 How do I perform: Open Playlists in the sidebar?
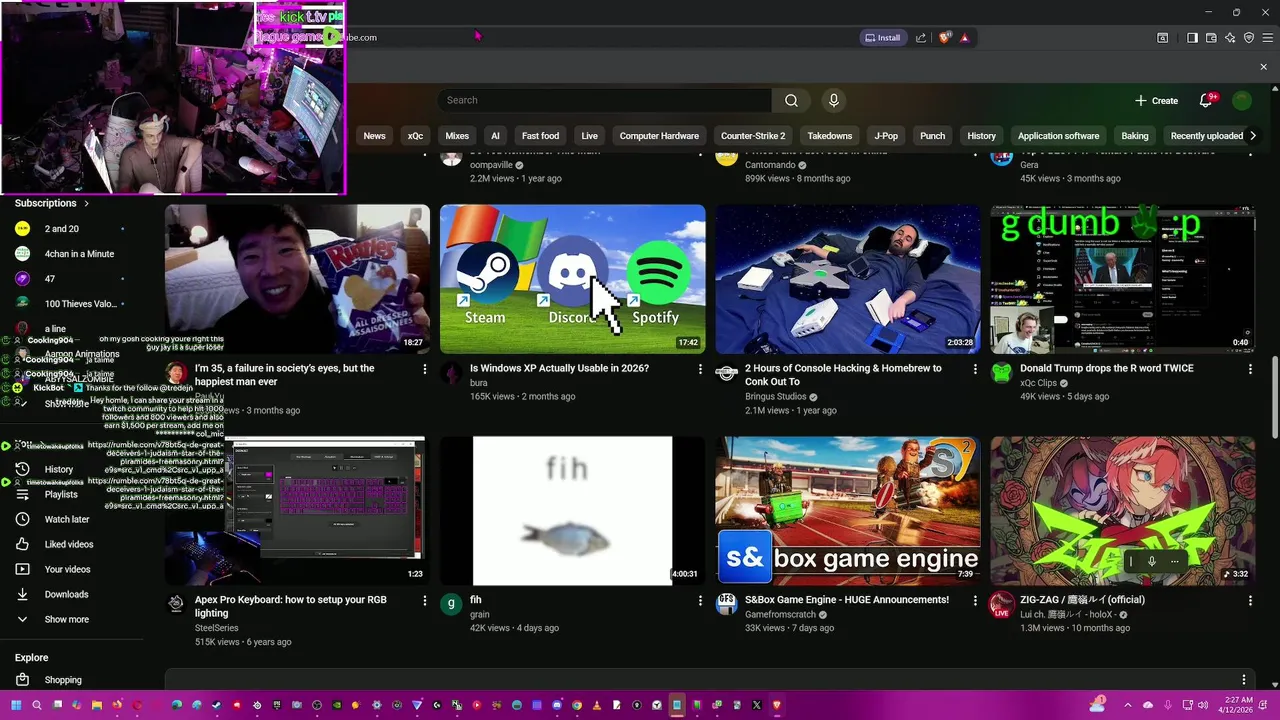(x=61, y=494)
